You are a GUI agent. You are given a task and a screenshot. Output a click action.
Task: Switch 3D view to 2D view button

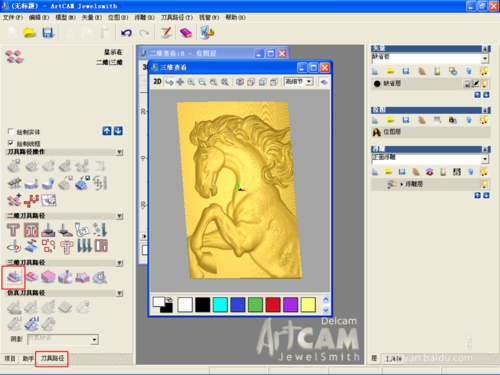point(157,82)
